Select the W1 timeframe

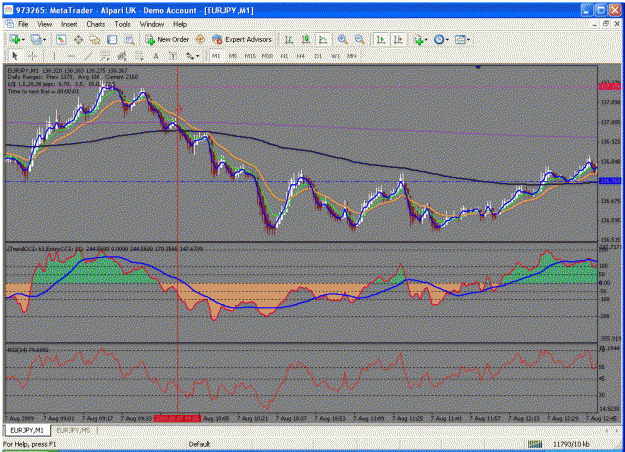coord(335,56)
